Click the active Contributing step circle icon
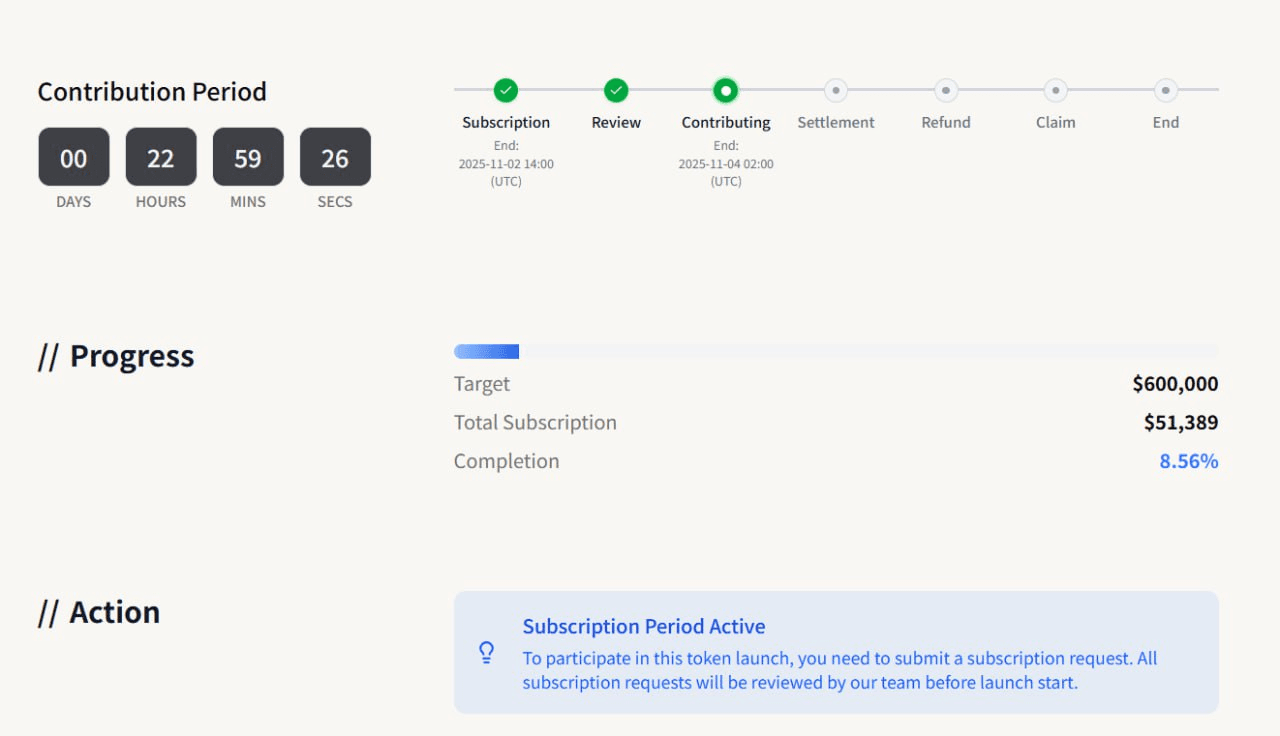The image size is (1280, 736). coord(726,91)
